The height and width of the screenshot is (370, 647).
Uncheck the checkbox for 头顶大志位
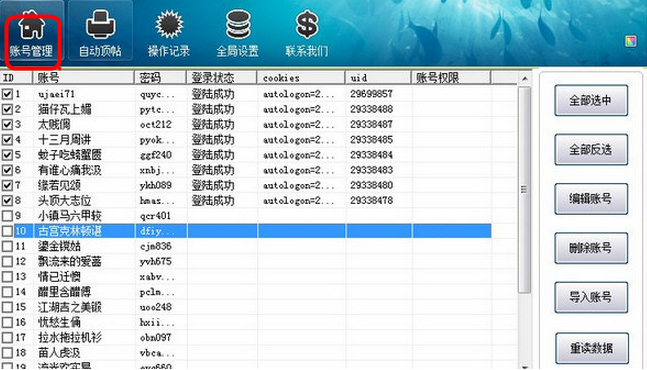pyautogui.click(x=7, y=200)
